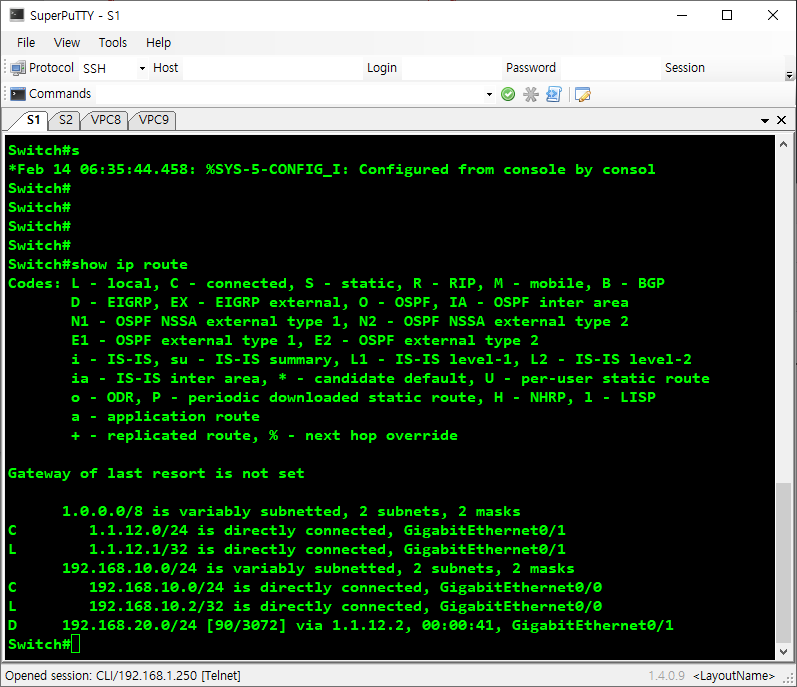797x687 pixels.
Task: Minimize the SuperPuTTY window
Action: 682,15
